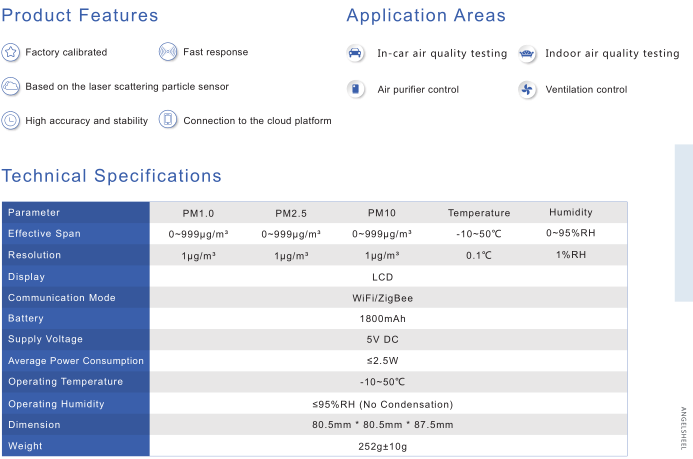Click 'Connection to the cloud platform' text
The image size is (693, 459).
coord(257,121)
